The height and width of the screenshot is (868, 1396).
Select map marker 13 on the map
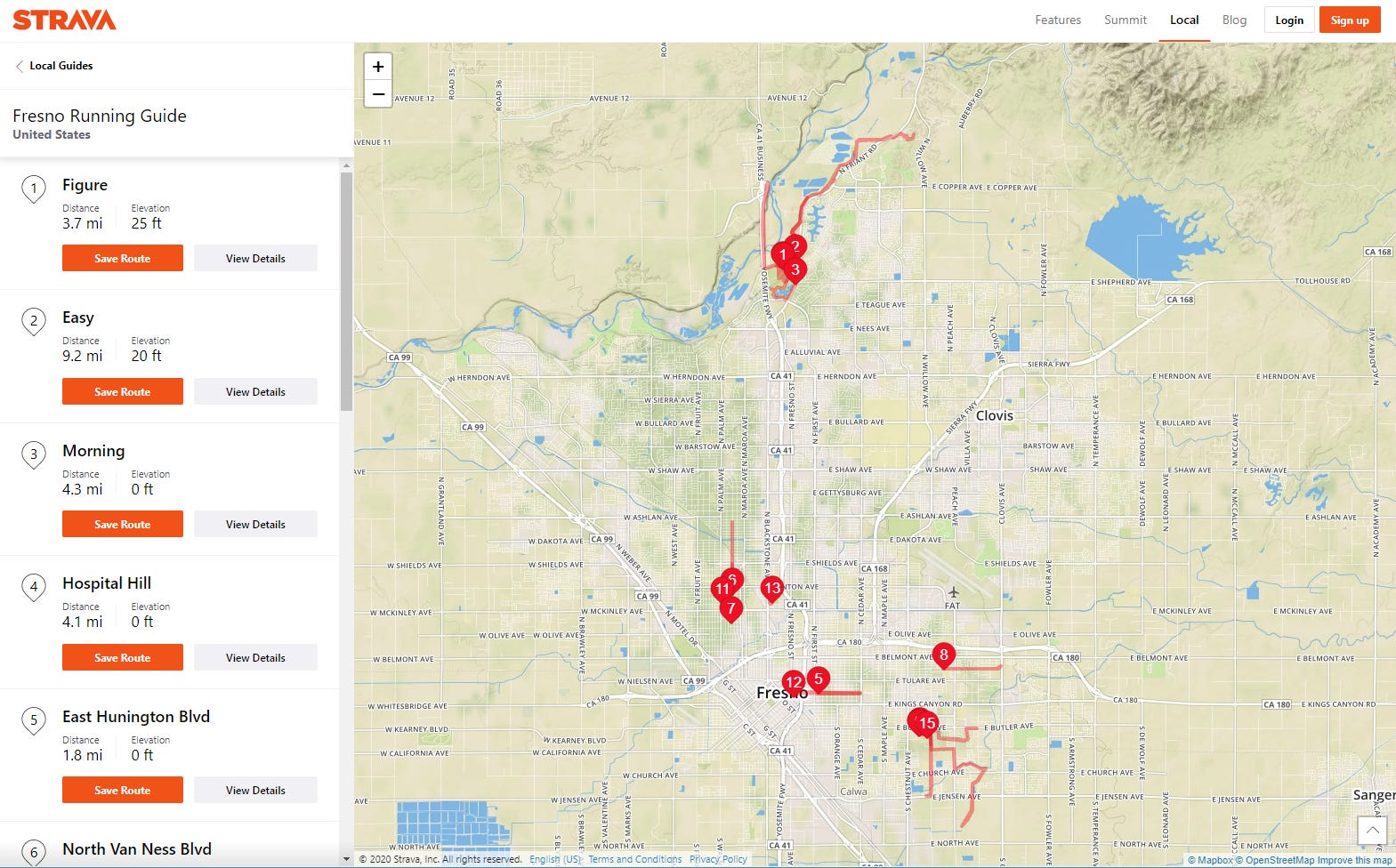tap(772, 589)
